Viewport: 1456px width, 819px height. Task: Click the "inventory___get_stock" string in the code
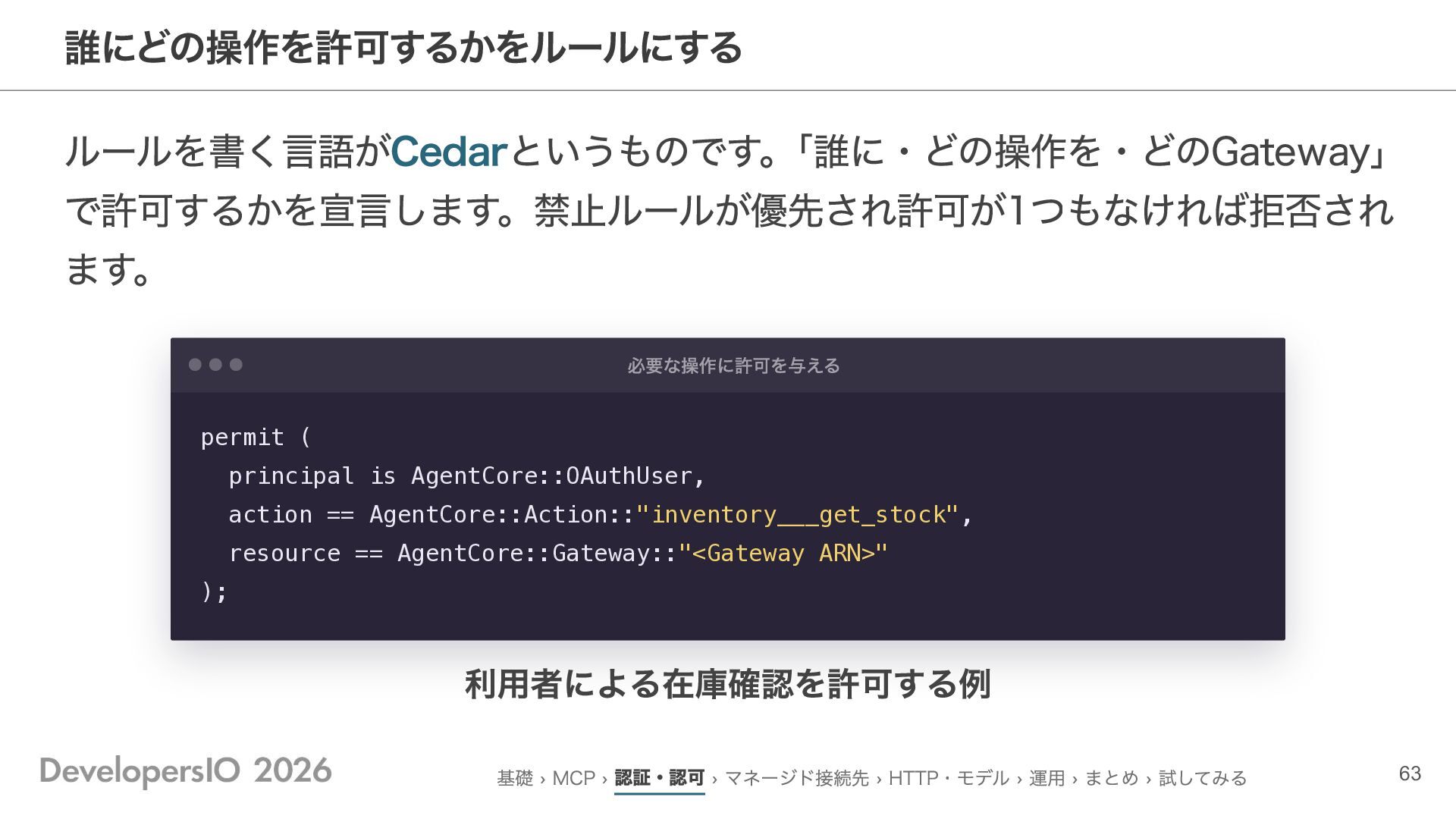(797, 515)
